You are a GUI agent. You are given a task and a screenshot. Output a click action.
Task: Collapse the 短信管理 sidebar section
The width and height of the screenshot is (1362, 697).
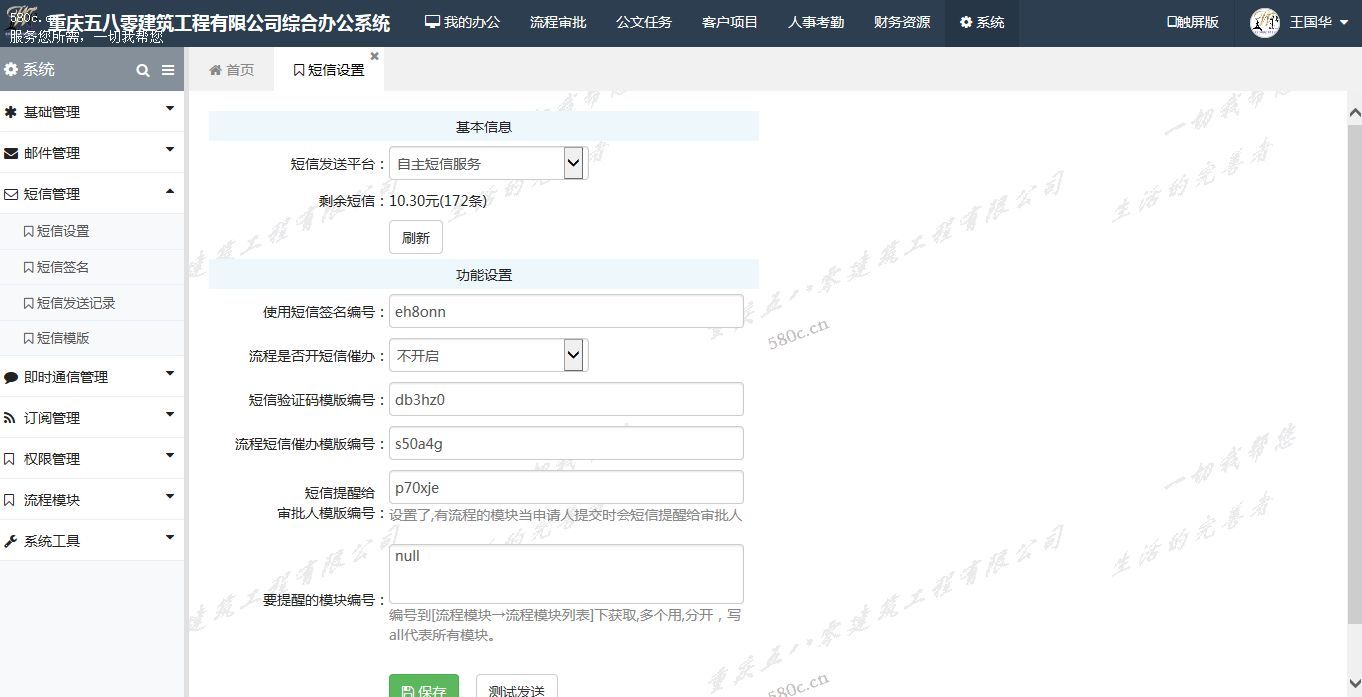(x=92, y=194)
